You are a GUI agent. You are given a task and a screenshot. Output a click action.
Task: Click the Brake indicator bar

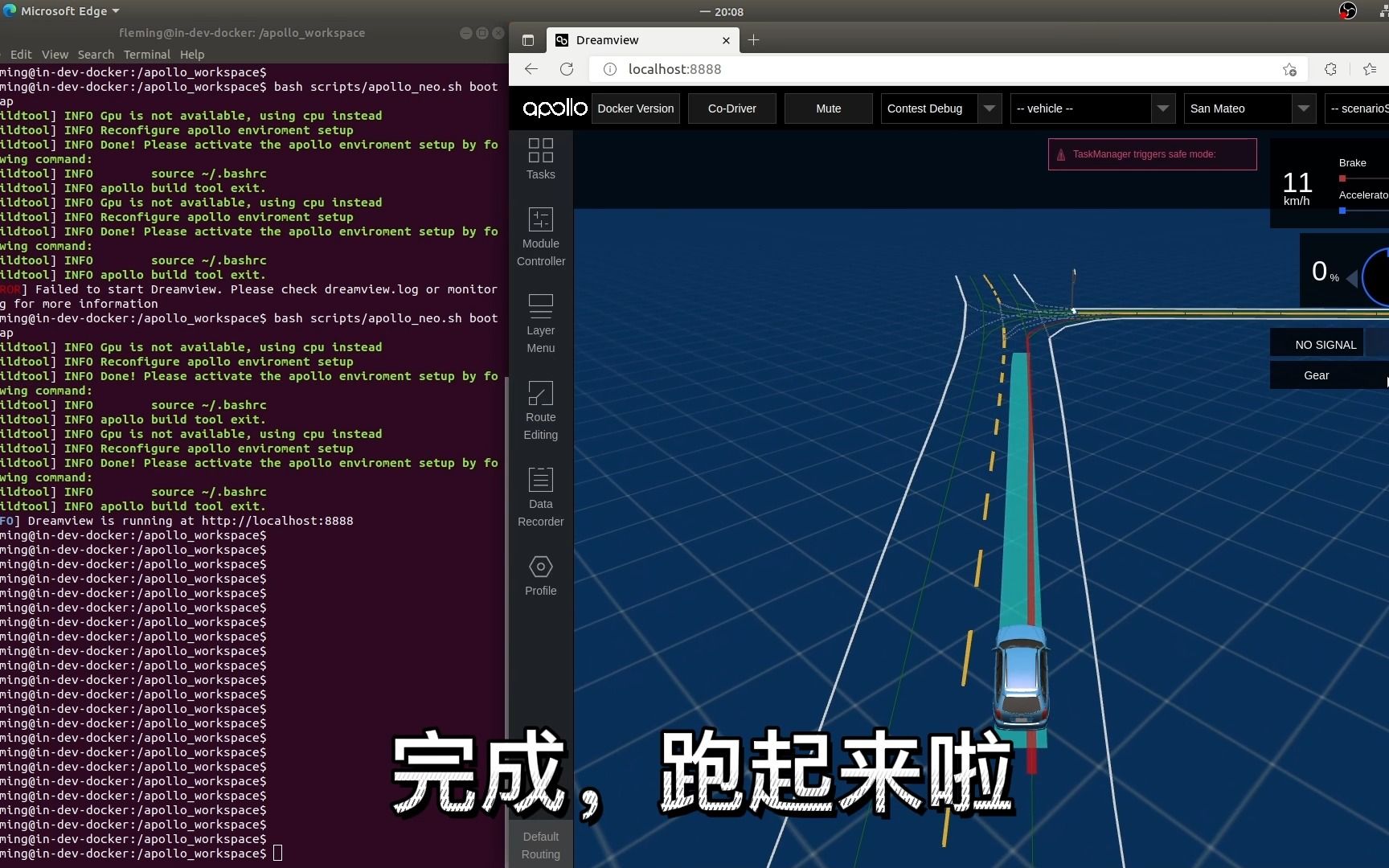pyautogui.click(x=1363, y=178)
